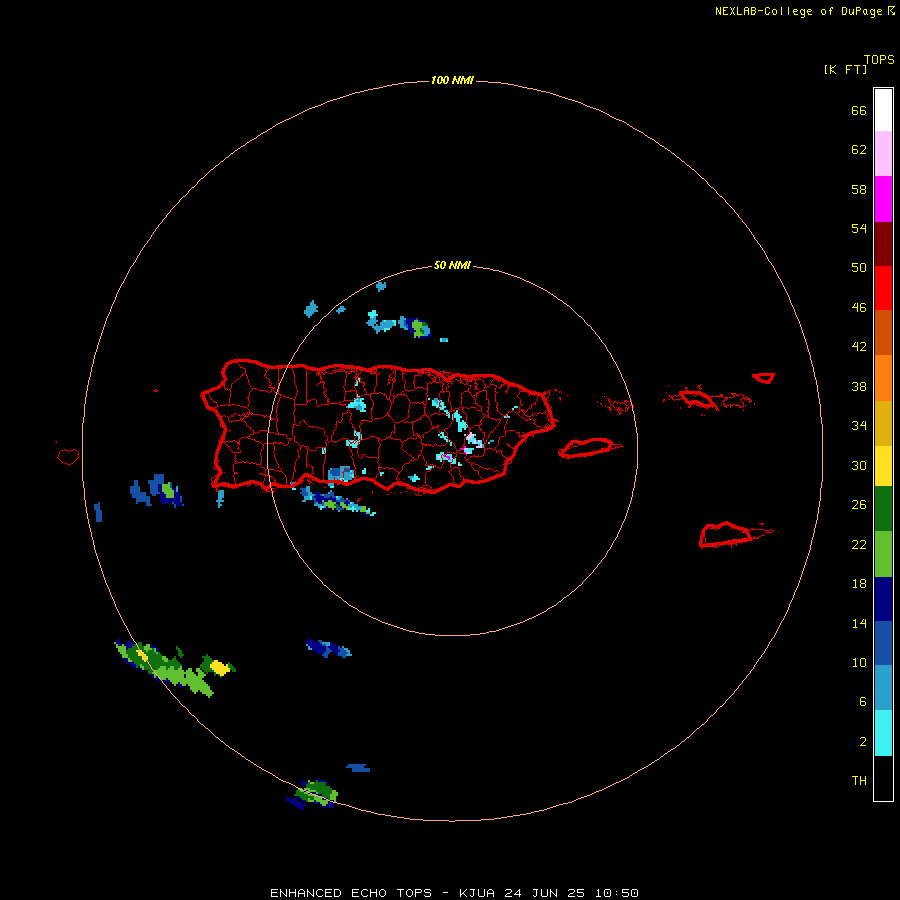Image resolution: width=900 pixels, height=900 pixels.
Task: Select legend value 10
Action: point(859,662)
